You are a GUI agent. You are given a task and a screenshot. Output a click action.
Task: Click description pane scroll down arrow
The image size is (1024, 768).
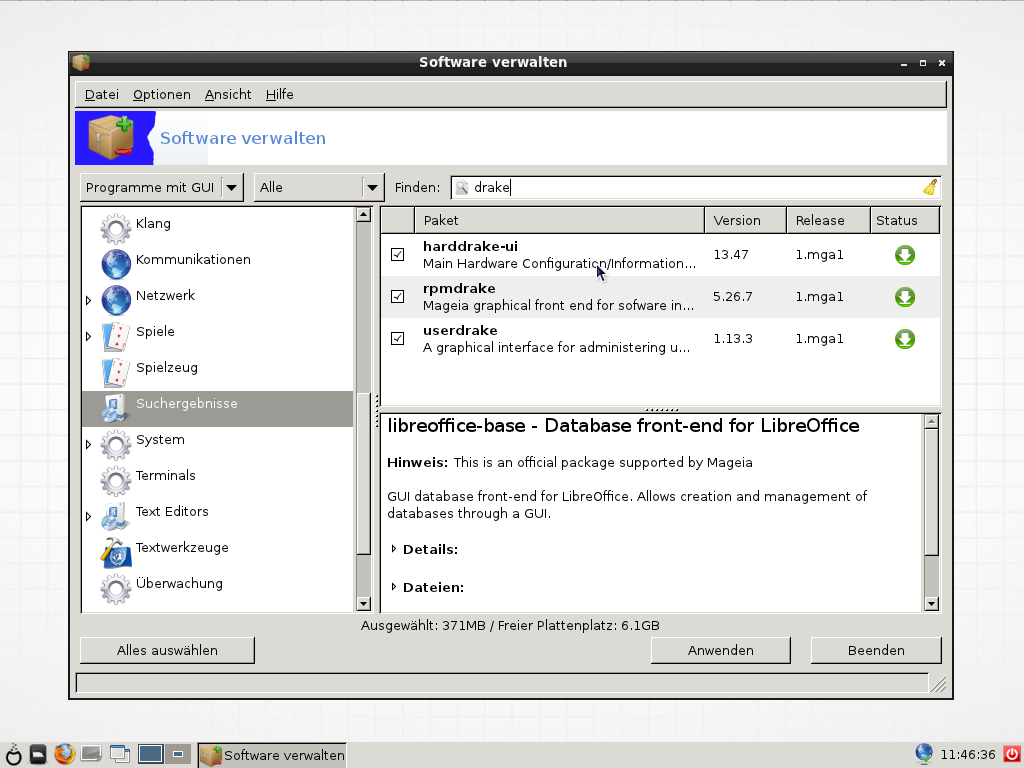pos(932,604)
